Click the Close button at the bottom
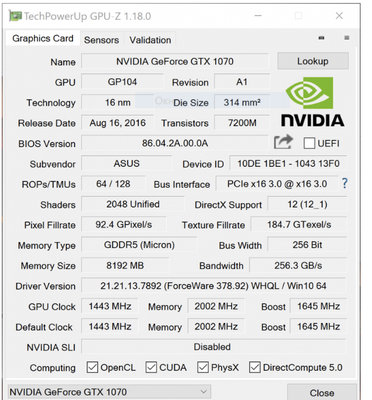This screenshot has height=400, width=372. (x=322, y=393)
